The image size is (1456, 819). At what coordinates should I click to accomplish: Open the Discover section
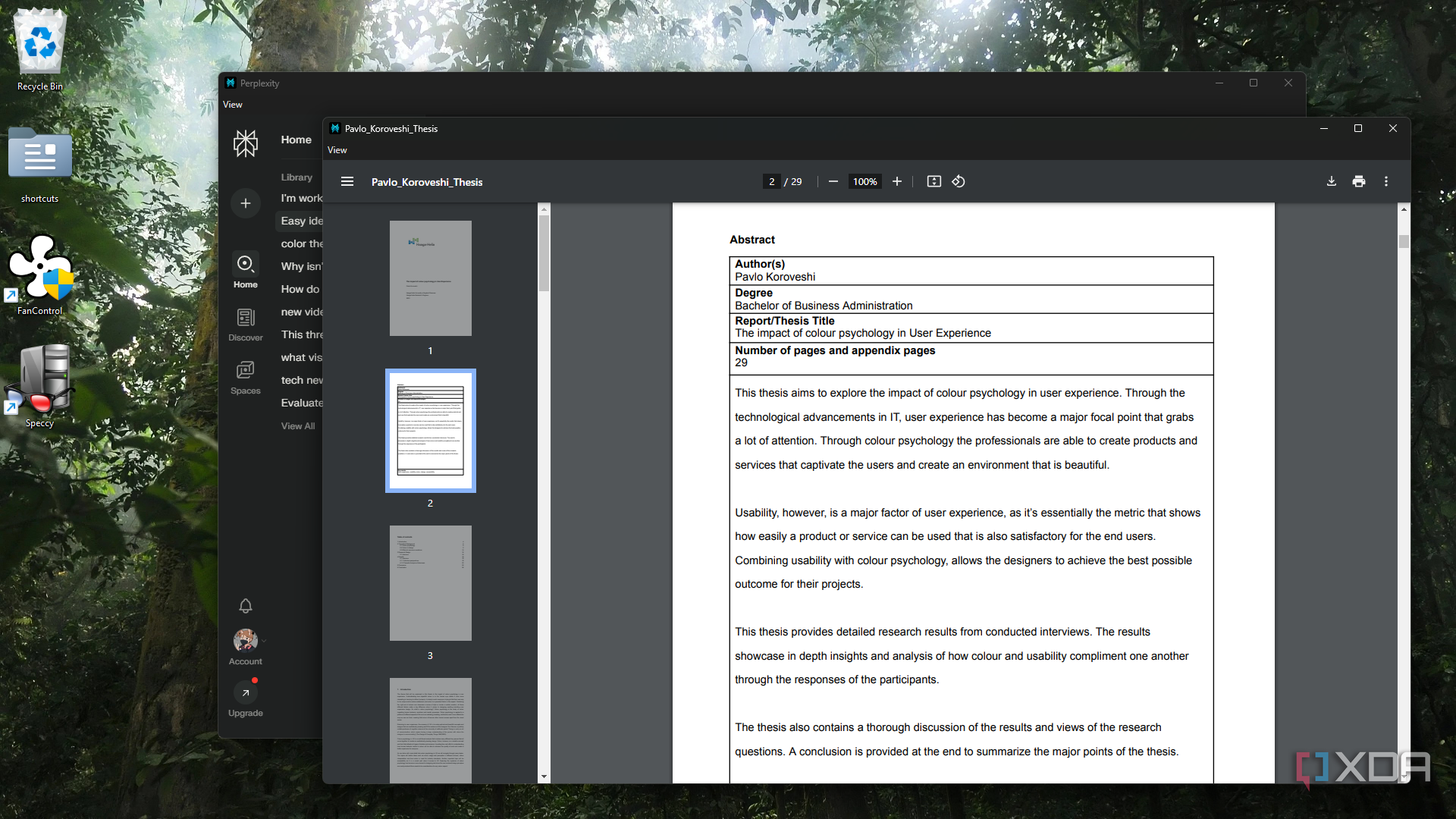[x=246, y=325]
